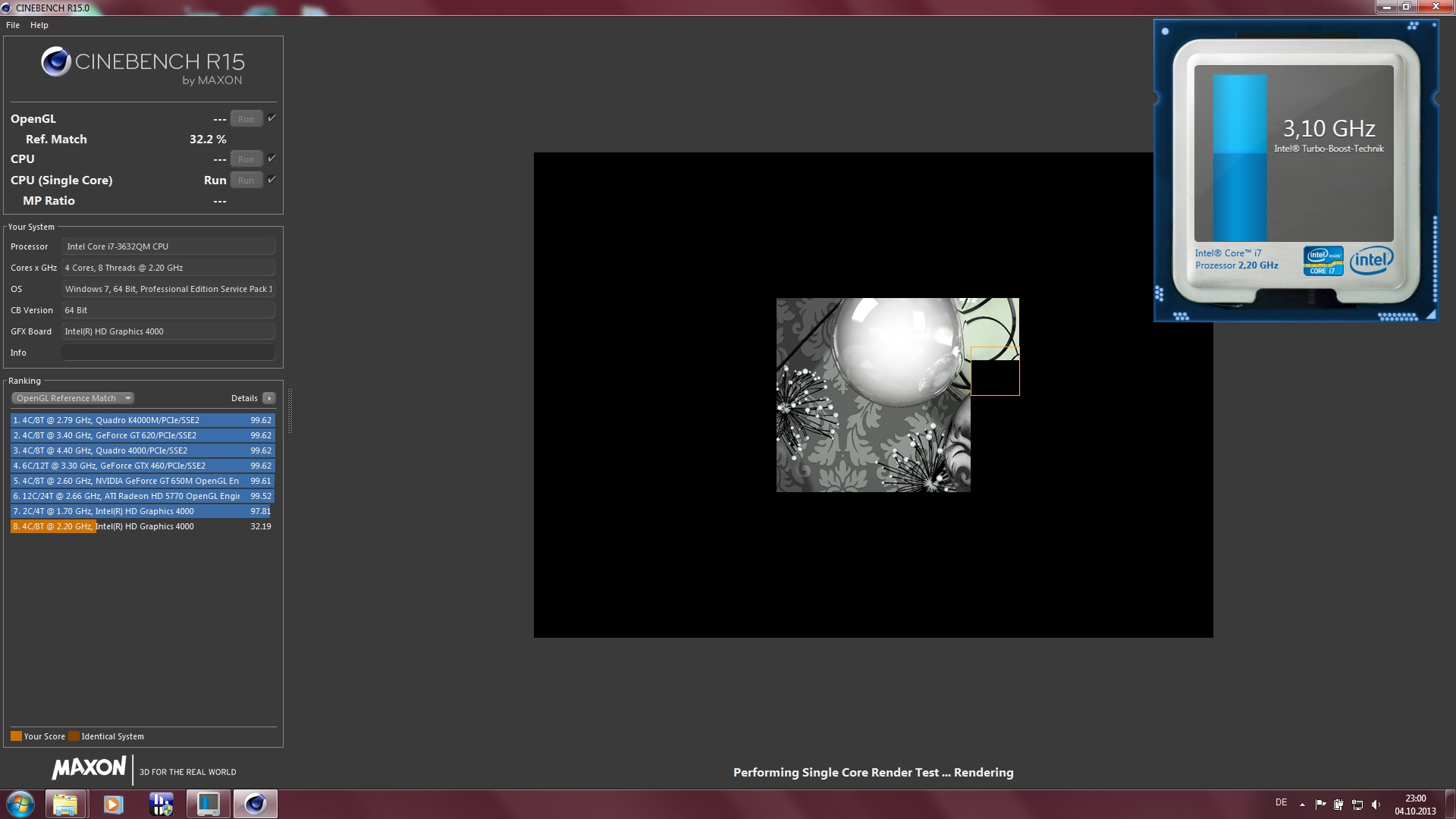Image resolution: width=1456 pixels, height=819 pixels.
Task: Toggle the CPU (Single Core) checkbox
Action: point(271,180)
